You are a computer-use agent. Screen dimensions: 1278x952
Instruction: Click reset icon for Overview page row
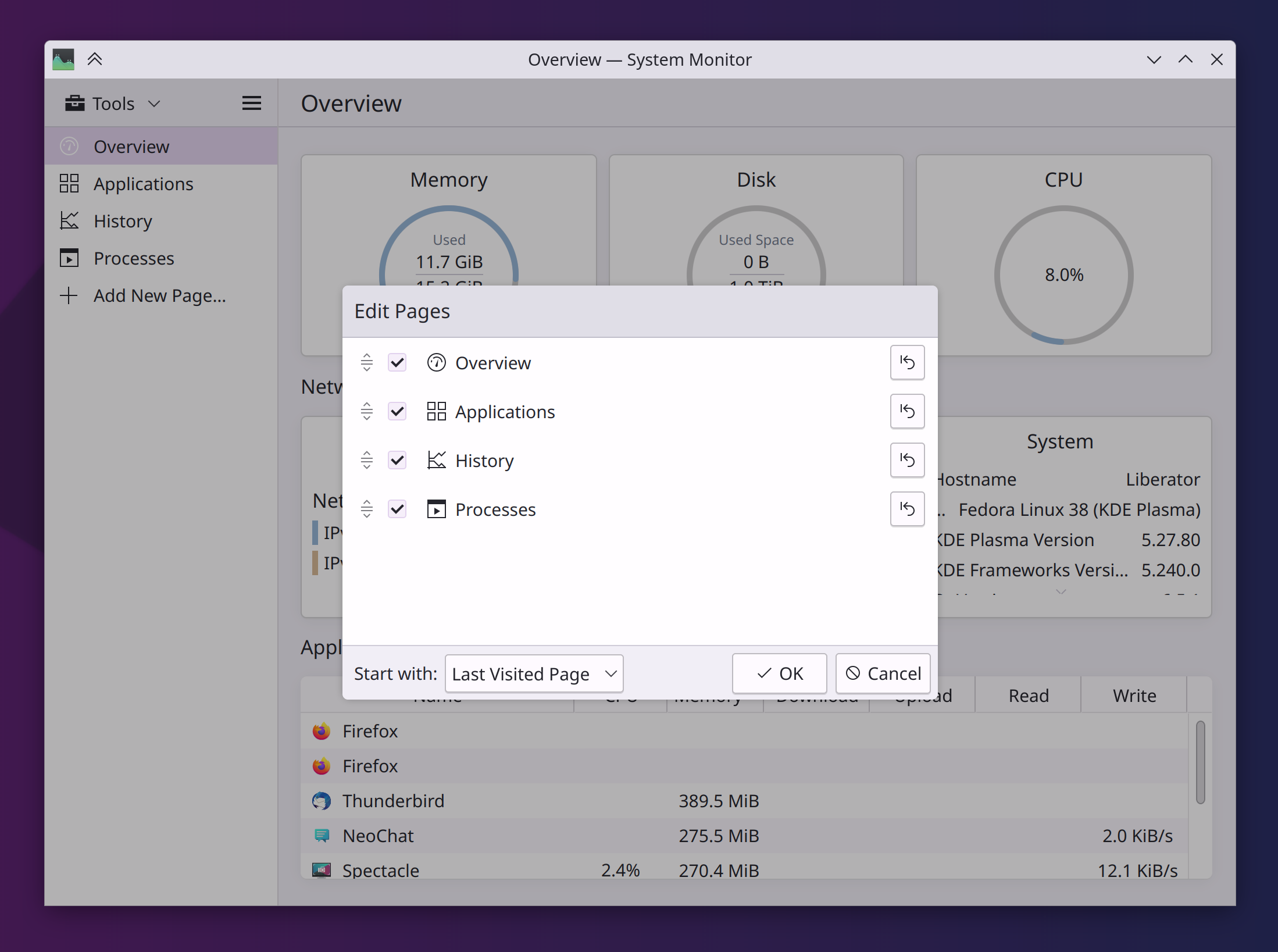[906, 362]
